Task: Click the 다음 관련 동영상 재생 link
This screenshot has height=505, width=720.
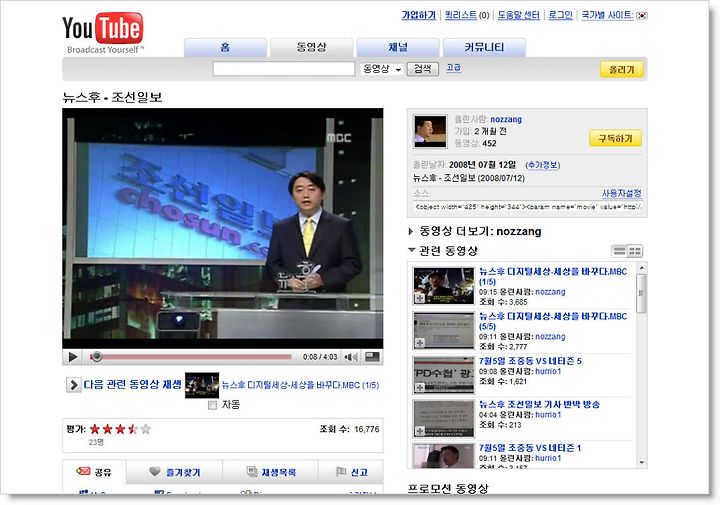Action: (x=133, y=385)
